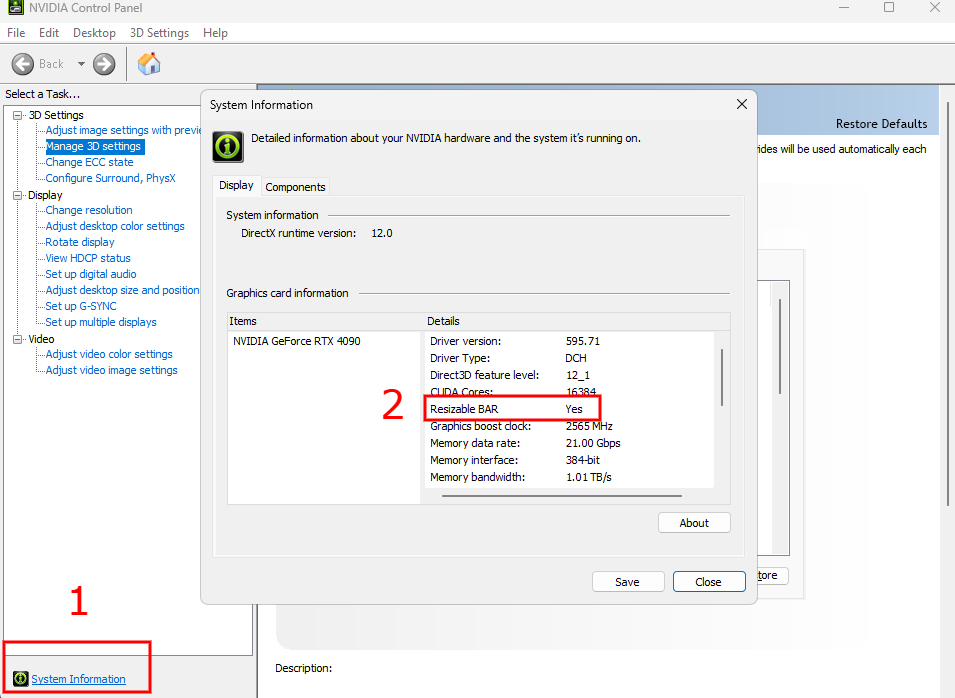955x698 pixels.
Task: Click the About button
Action: tap(694, 523)
